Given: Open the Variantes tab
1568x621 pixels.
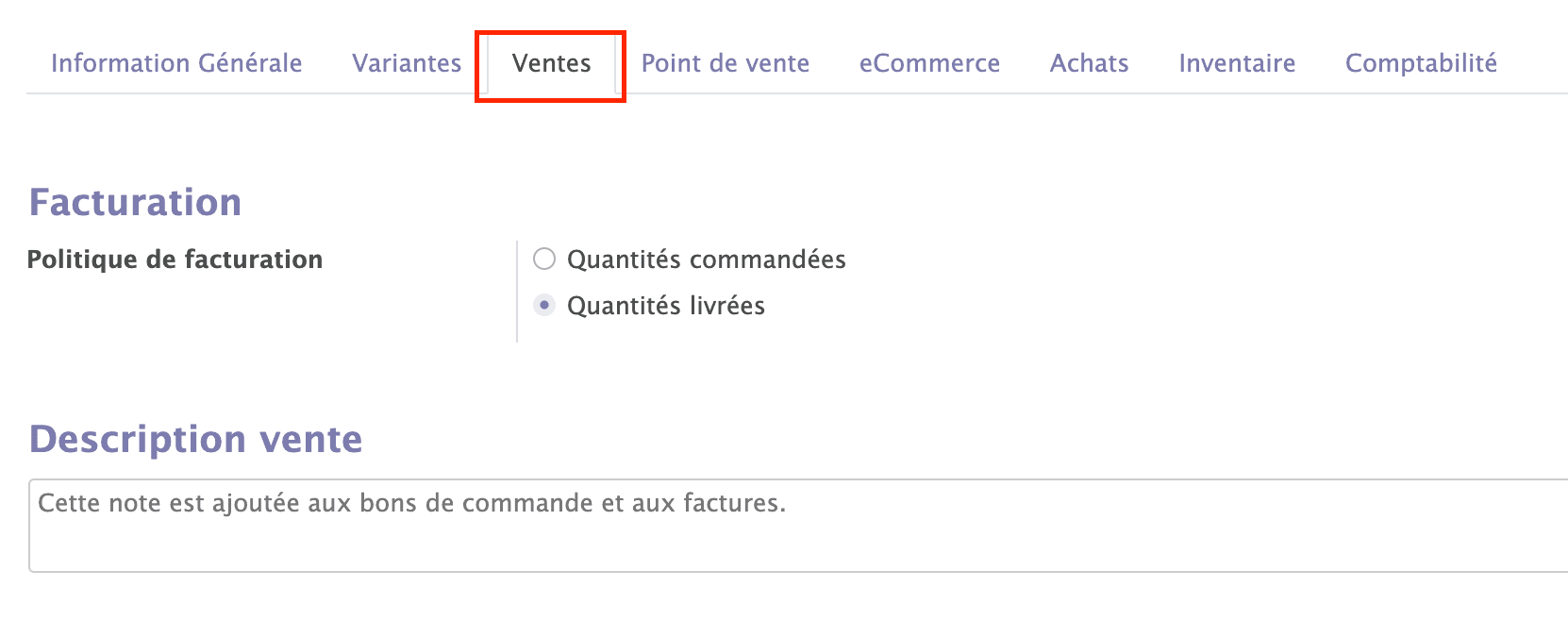Looking at the screenshot, I should (406, 63).
